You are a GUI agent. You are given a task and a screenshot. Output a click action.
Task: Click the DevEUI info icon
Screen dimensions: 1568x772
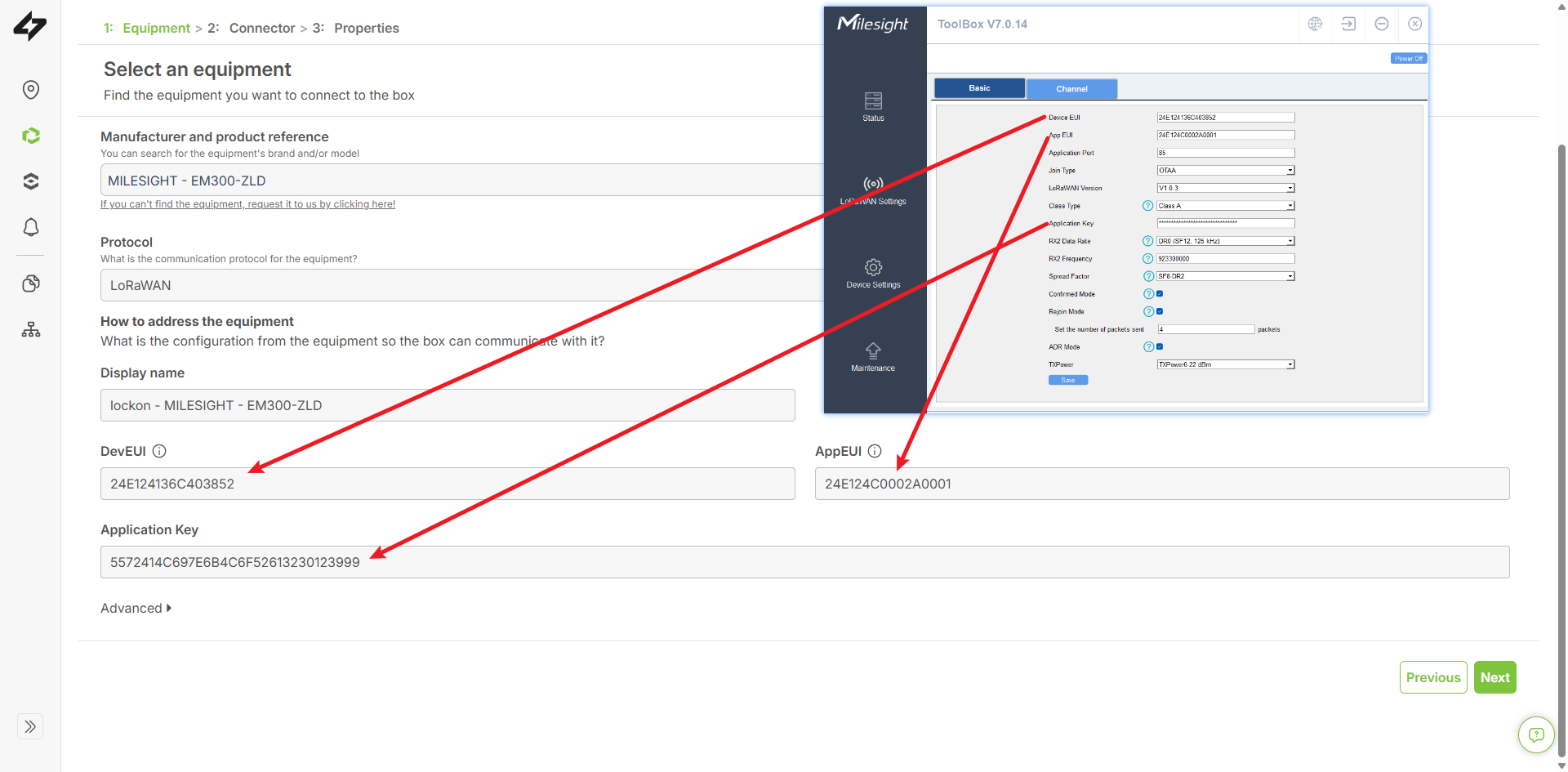159,451
